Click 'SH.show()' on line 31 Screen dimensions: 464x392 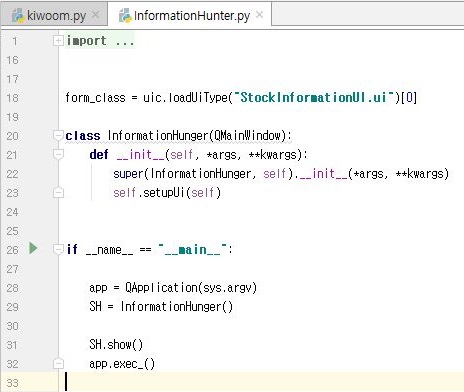point(116,345)
